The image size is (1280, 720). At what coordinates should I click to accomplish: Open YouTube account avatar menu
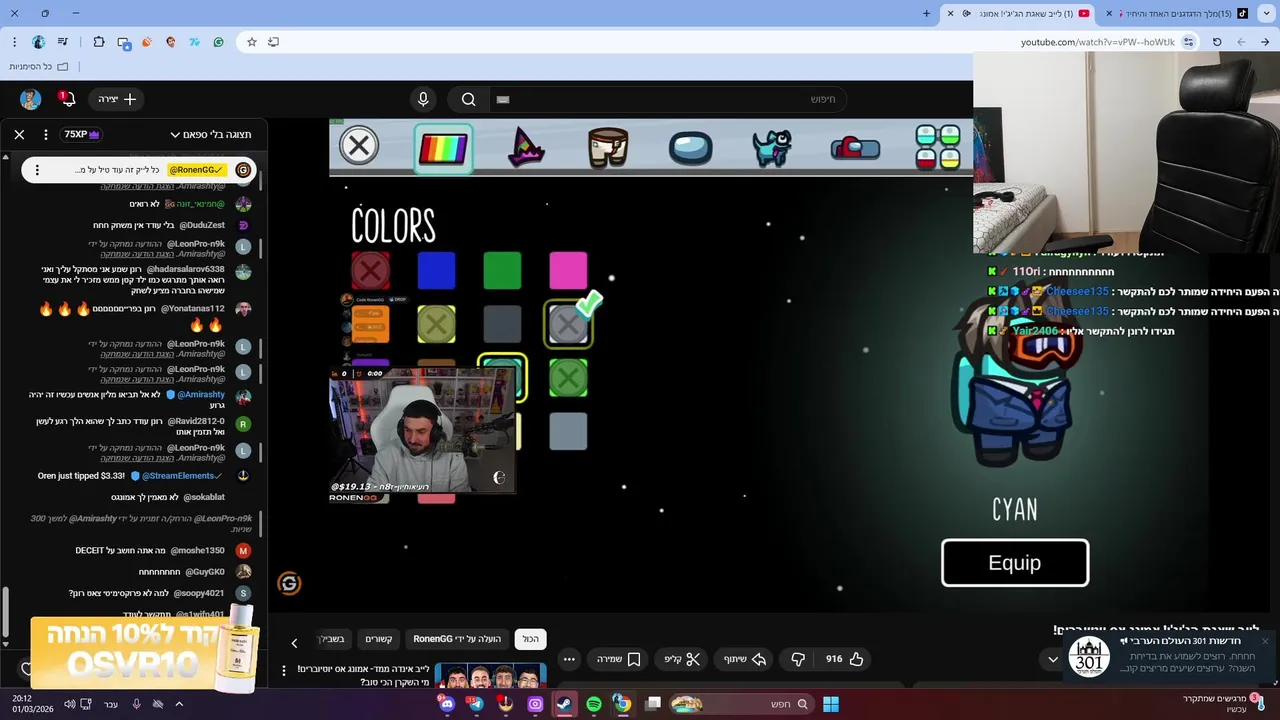point(30,99)
